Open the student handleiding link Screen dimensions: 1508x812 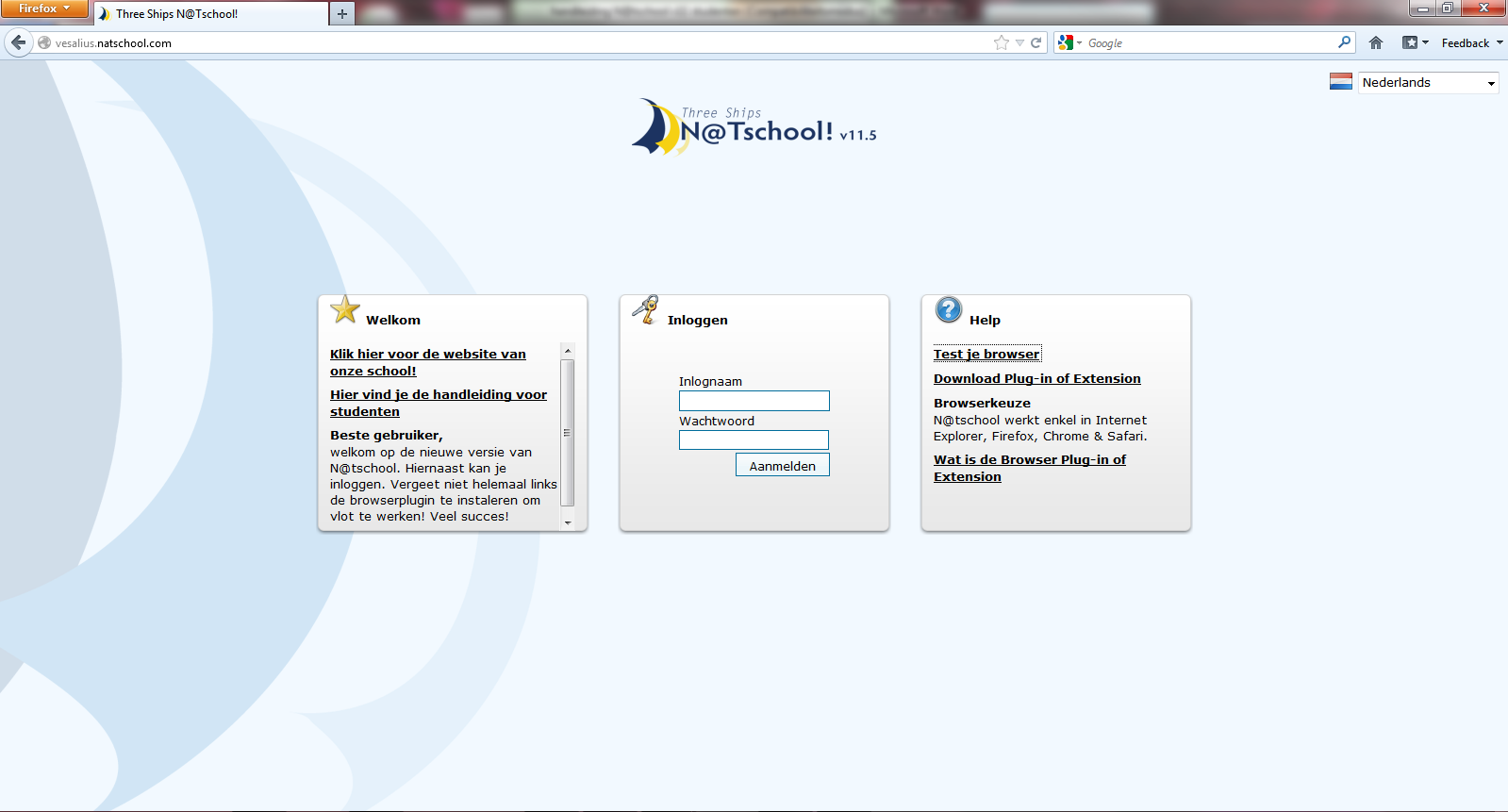point(439,403)
